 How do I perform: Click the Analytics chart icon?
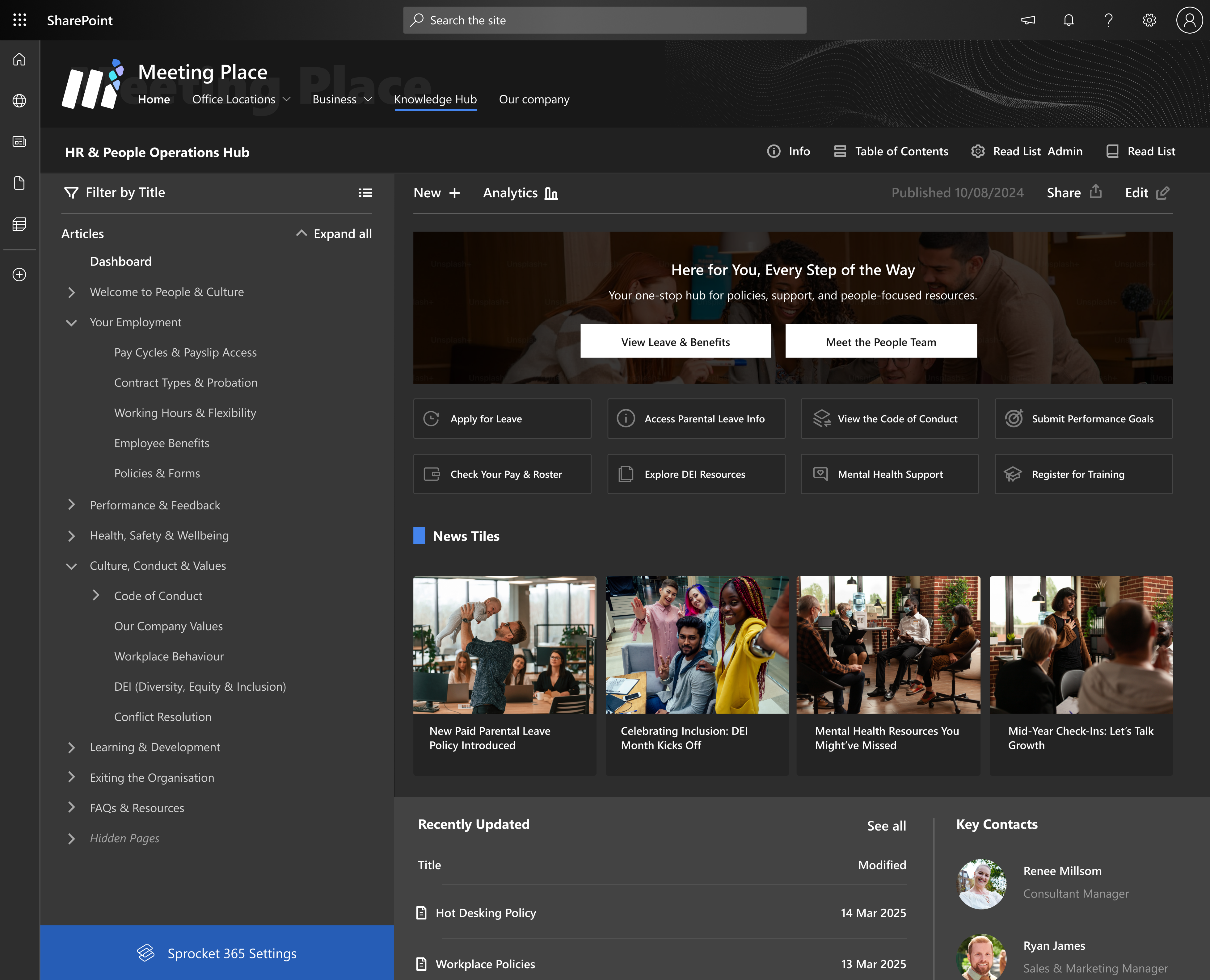(551, 193)
